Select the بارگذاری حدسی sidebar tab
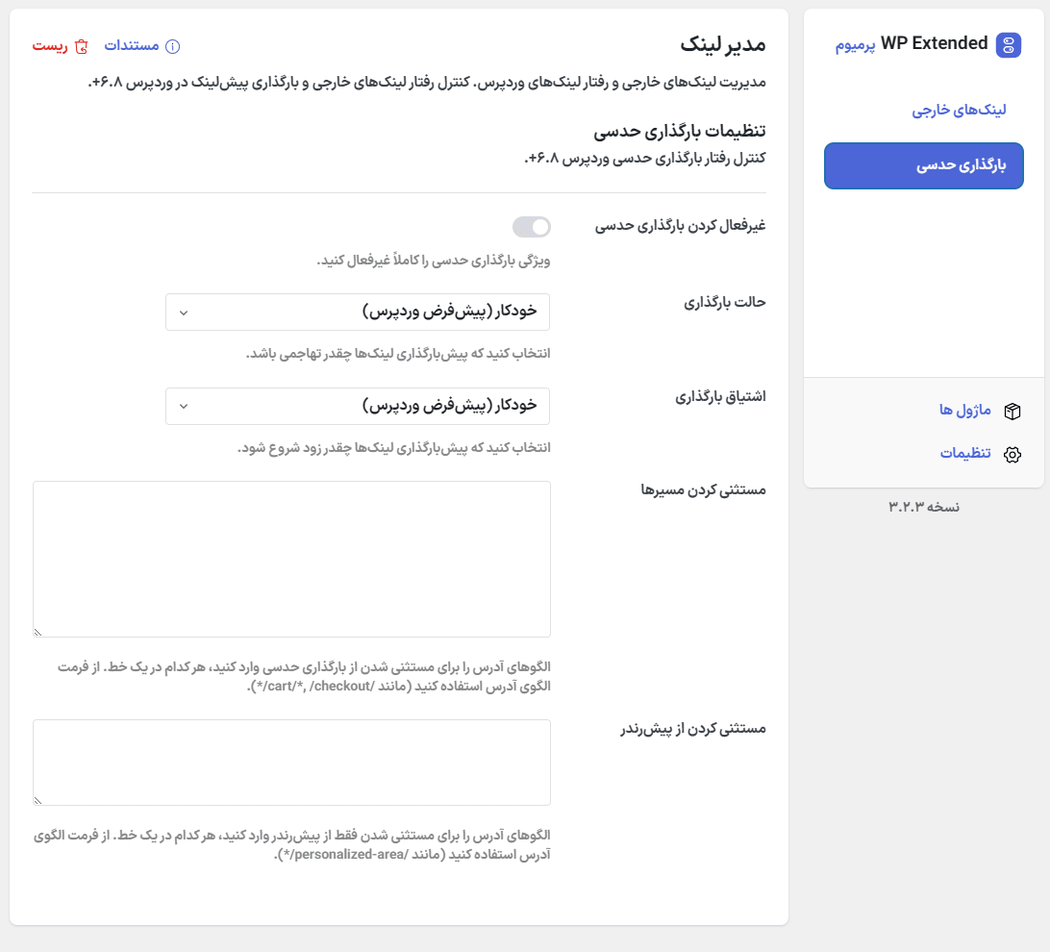 (923, 166)
